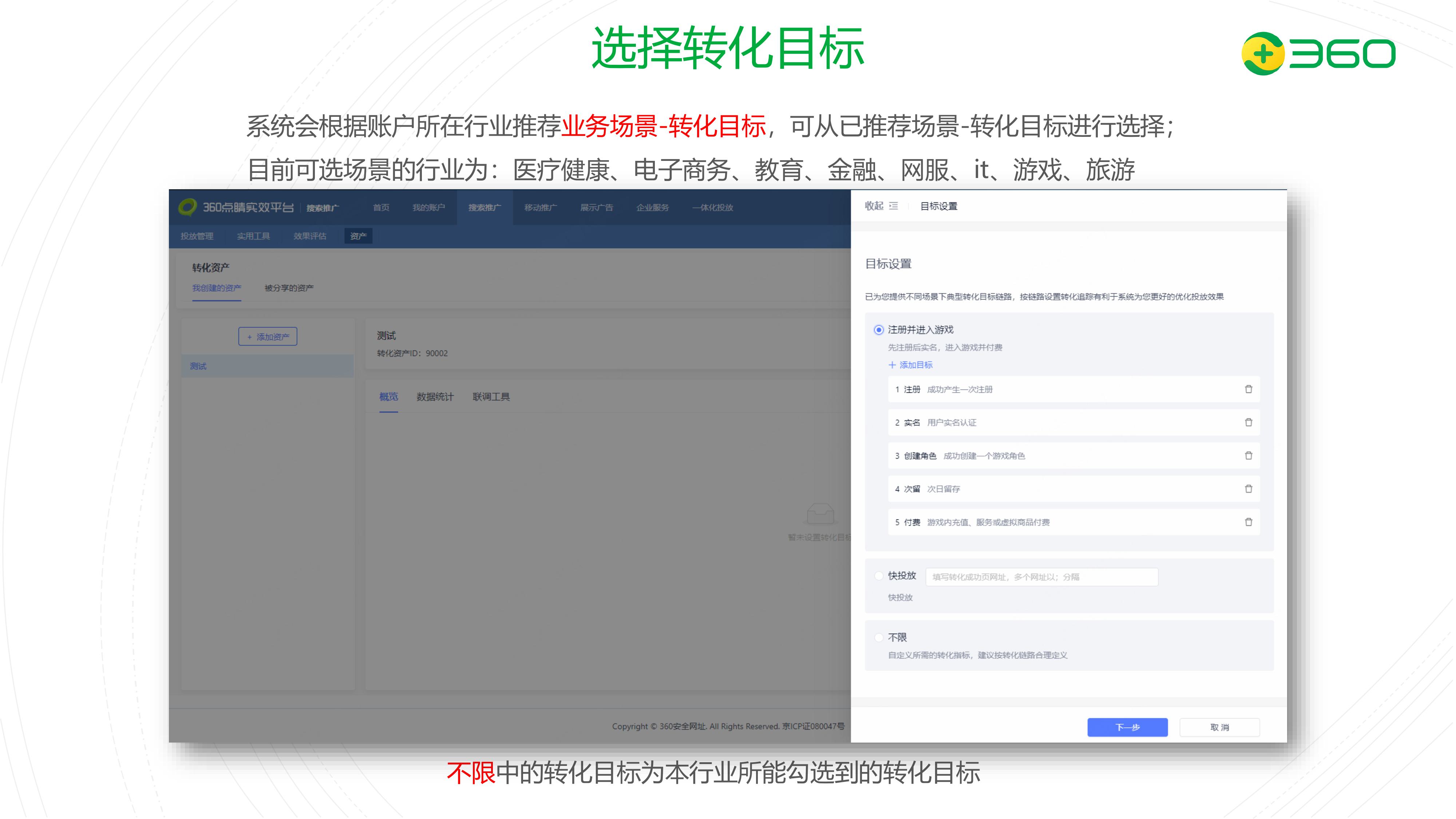The height and width of the screenshot is (819, 1456).
Task: Click the 3 创建角色 goal row
Action: [x=1073, y=456]
